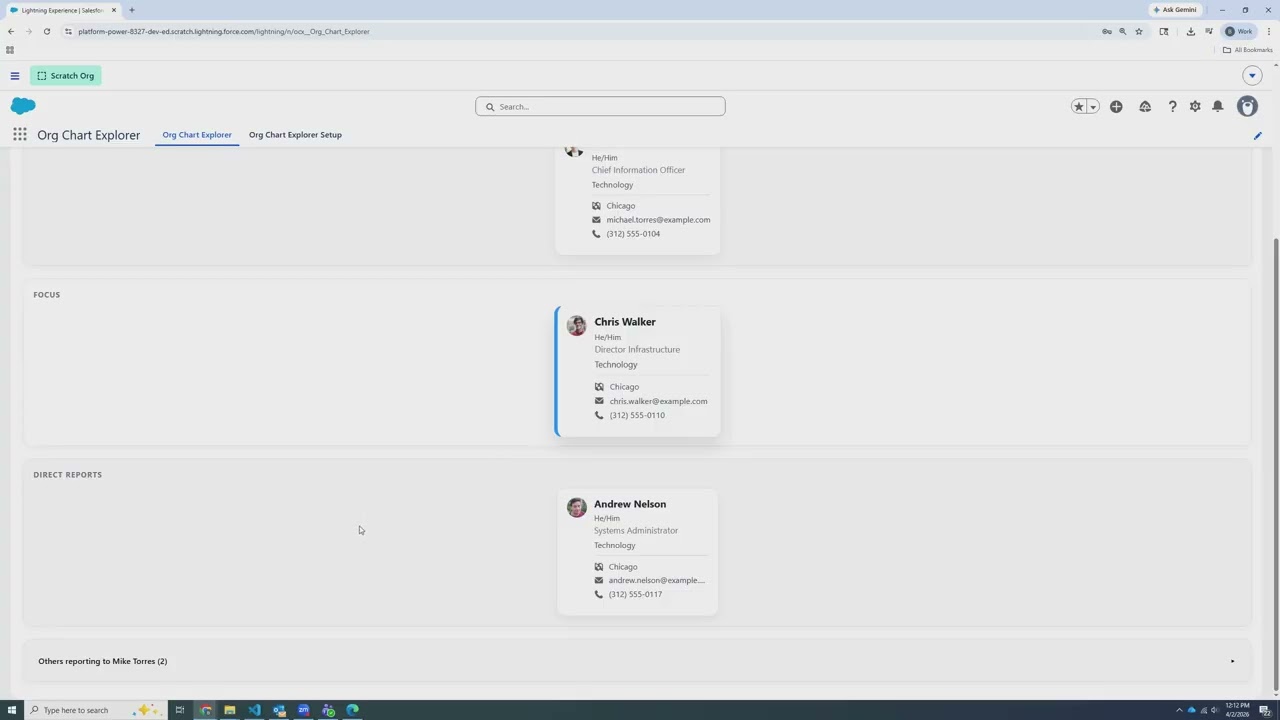Call (312) 555-0104

[633, 234]
